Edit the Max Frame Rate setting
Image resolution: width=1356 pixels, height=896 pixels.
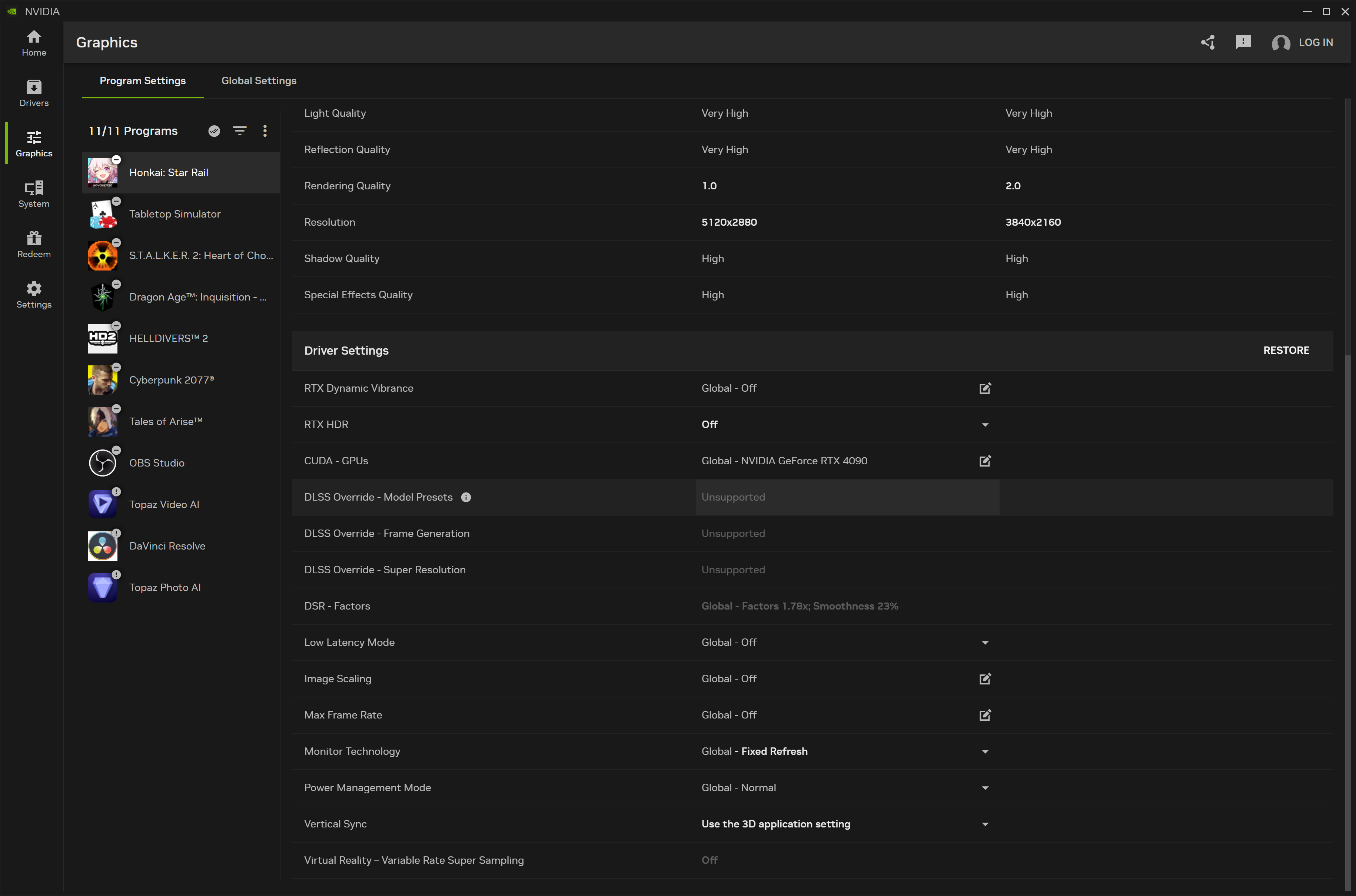tap(985, 716)
